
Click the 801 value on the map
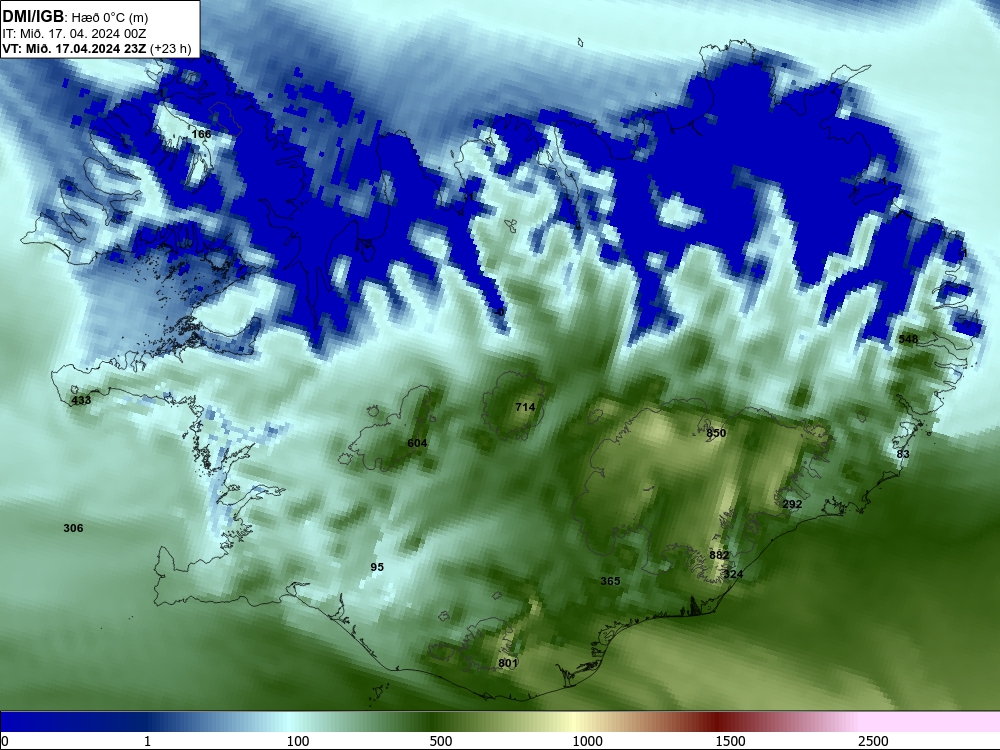[x=508, y=663]
